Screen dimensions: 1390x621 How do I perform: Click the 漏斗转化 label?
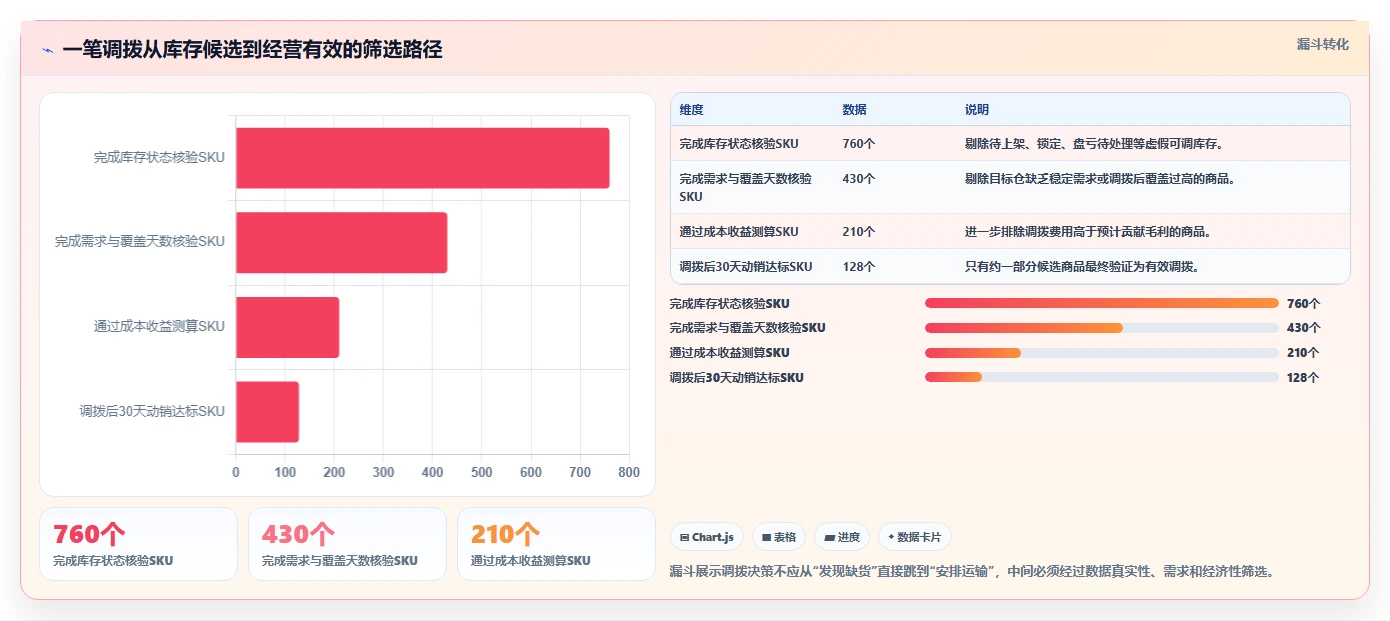pyautogui.click(x=1323, y=45)
